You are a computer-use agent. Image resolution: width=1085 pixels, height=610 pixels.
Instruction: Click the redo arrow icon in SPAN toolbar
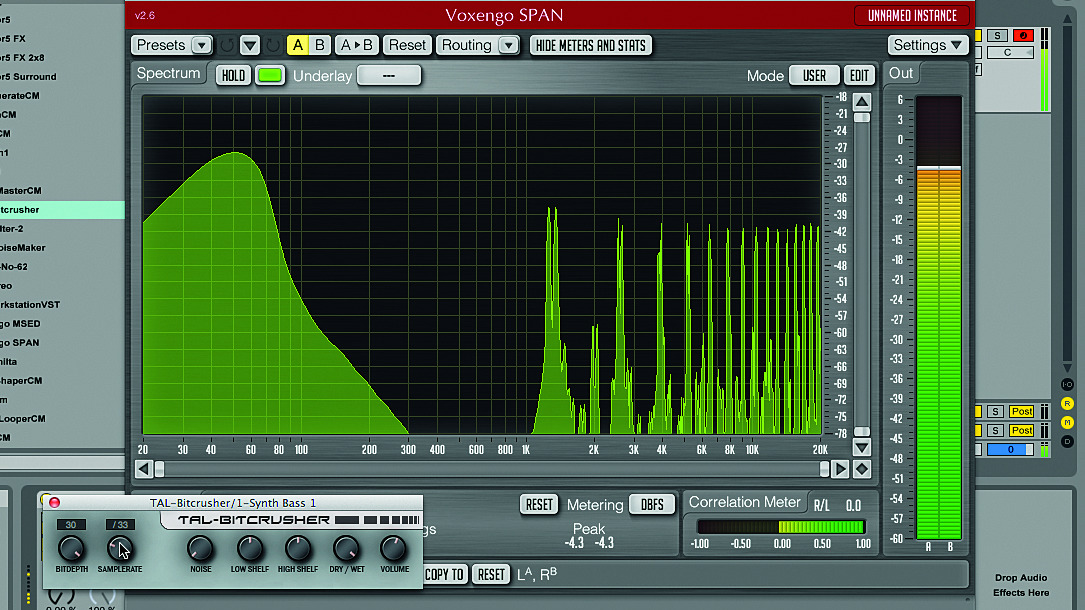(x=273, y=46)
